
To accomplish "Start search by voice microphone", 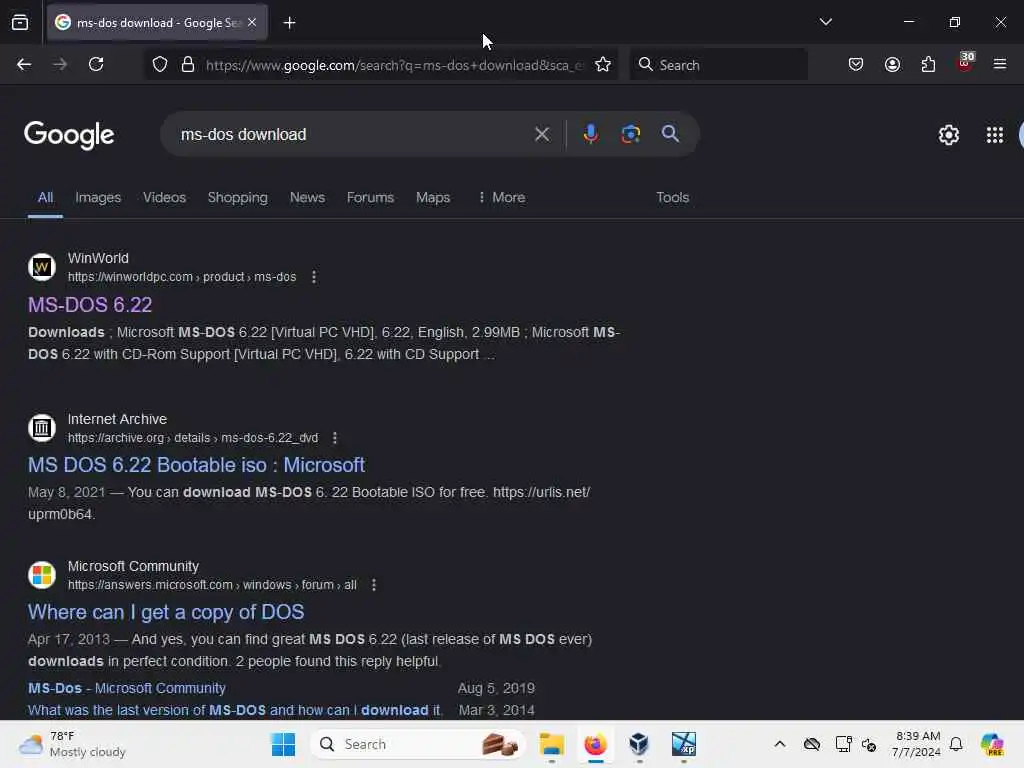I will click(x=590, y=134).
